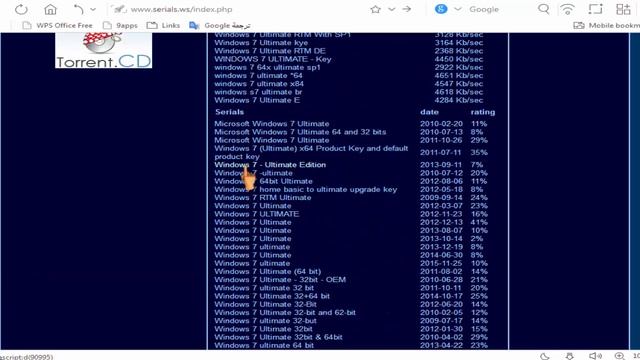Click the magnifier search icon
Screen dimensions: 640x360
[543, 9]
